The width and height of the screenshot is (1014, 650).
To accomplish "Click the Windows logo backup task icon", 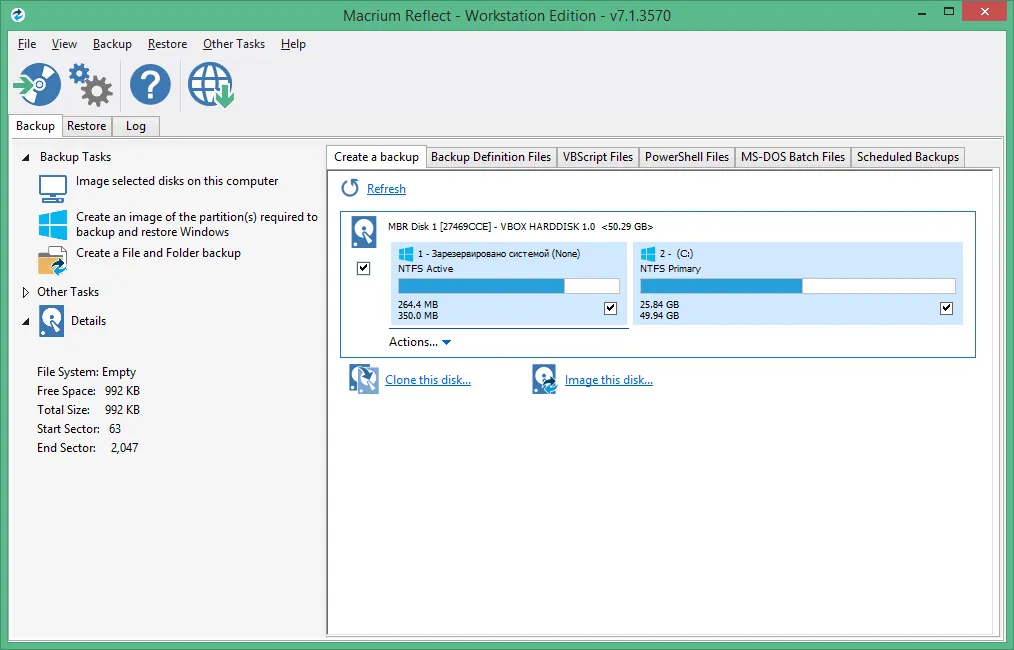I will (52, 224).
